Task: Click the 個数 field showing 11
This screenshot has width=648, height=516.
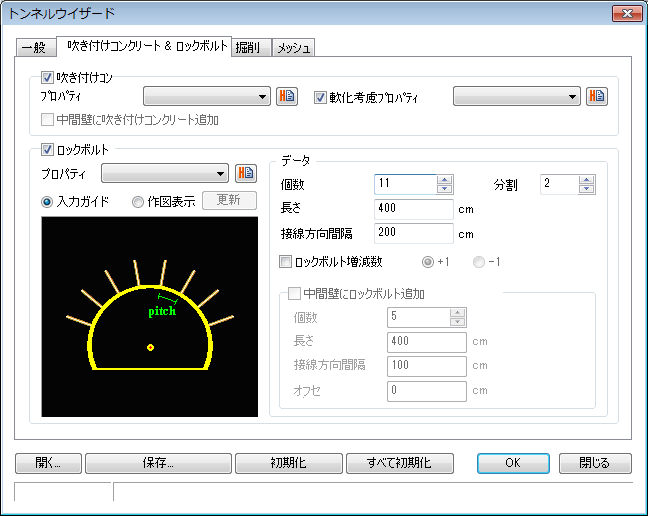Action: 405,184
